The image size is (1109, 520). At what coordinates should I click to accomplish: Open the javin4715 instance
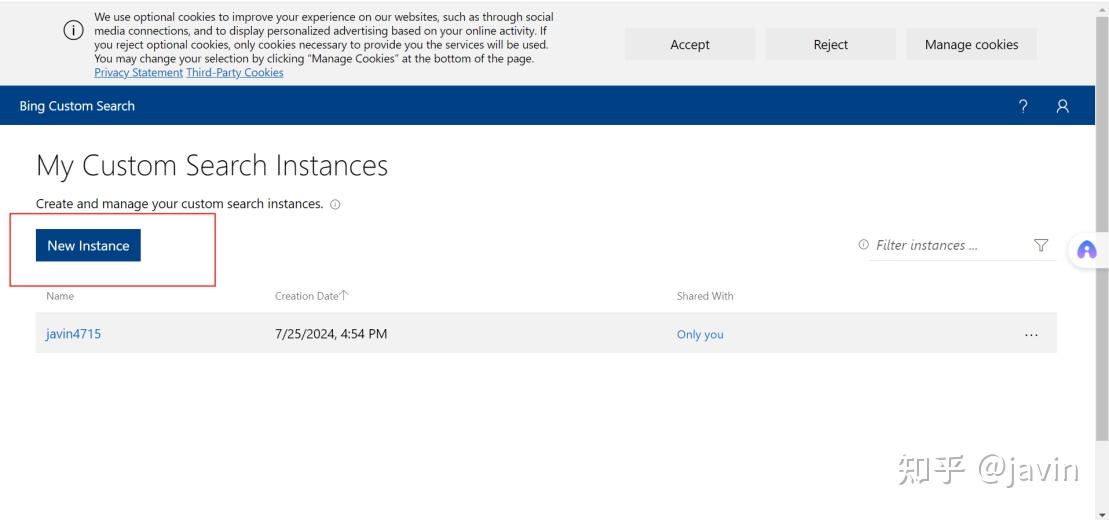click(73, 334)
